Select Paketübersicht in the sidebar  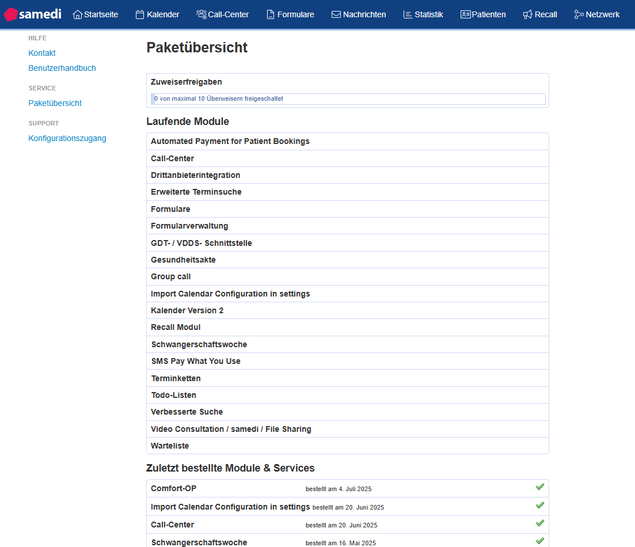point(55,103)
